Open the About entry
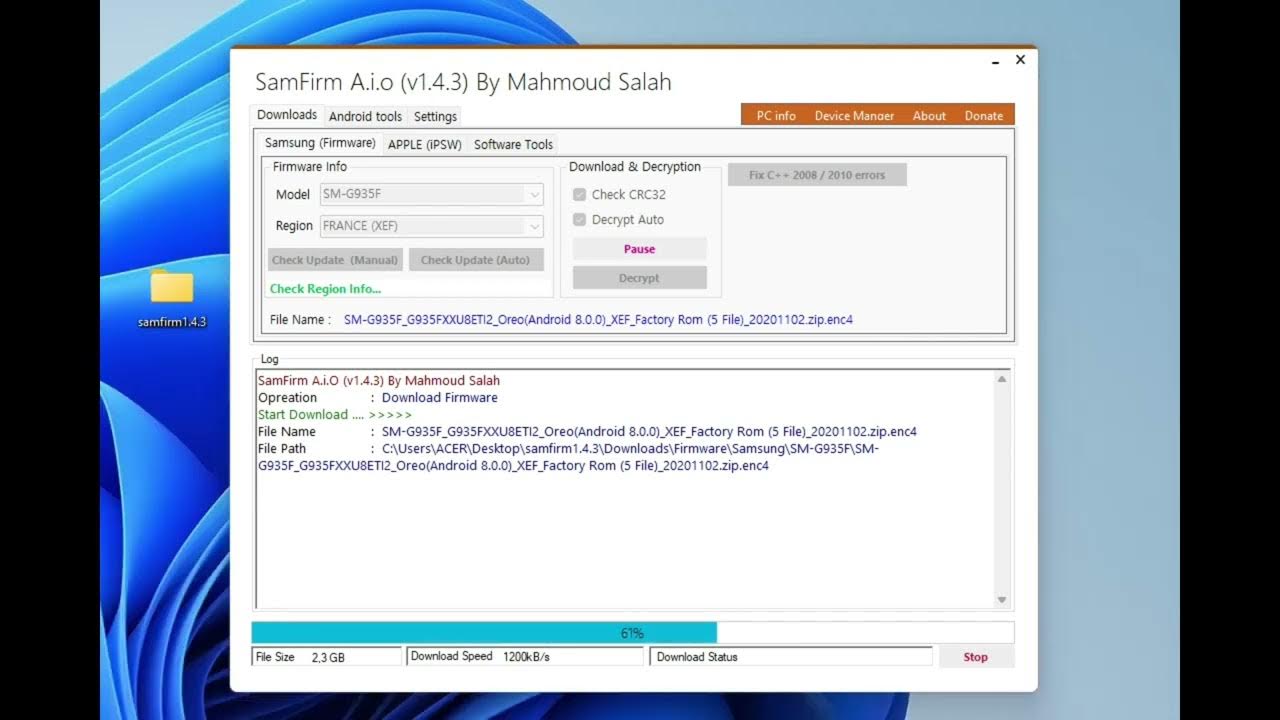 coord(929,115)
